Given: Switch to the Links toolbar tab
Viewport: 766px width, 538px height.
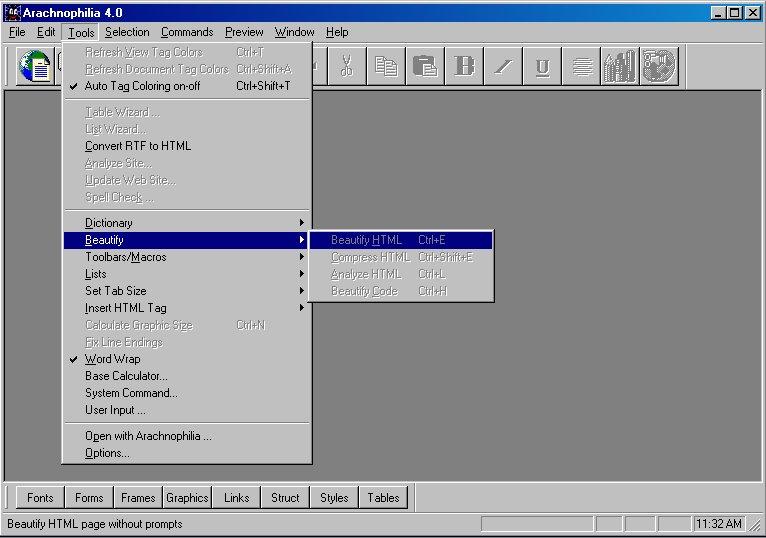Looking at the screenshot, I should click(x=236, y=498).
